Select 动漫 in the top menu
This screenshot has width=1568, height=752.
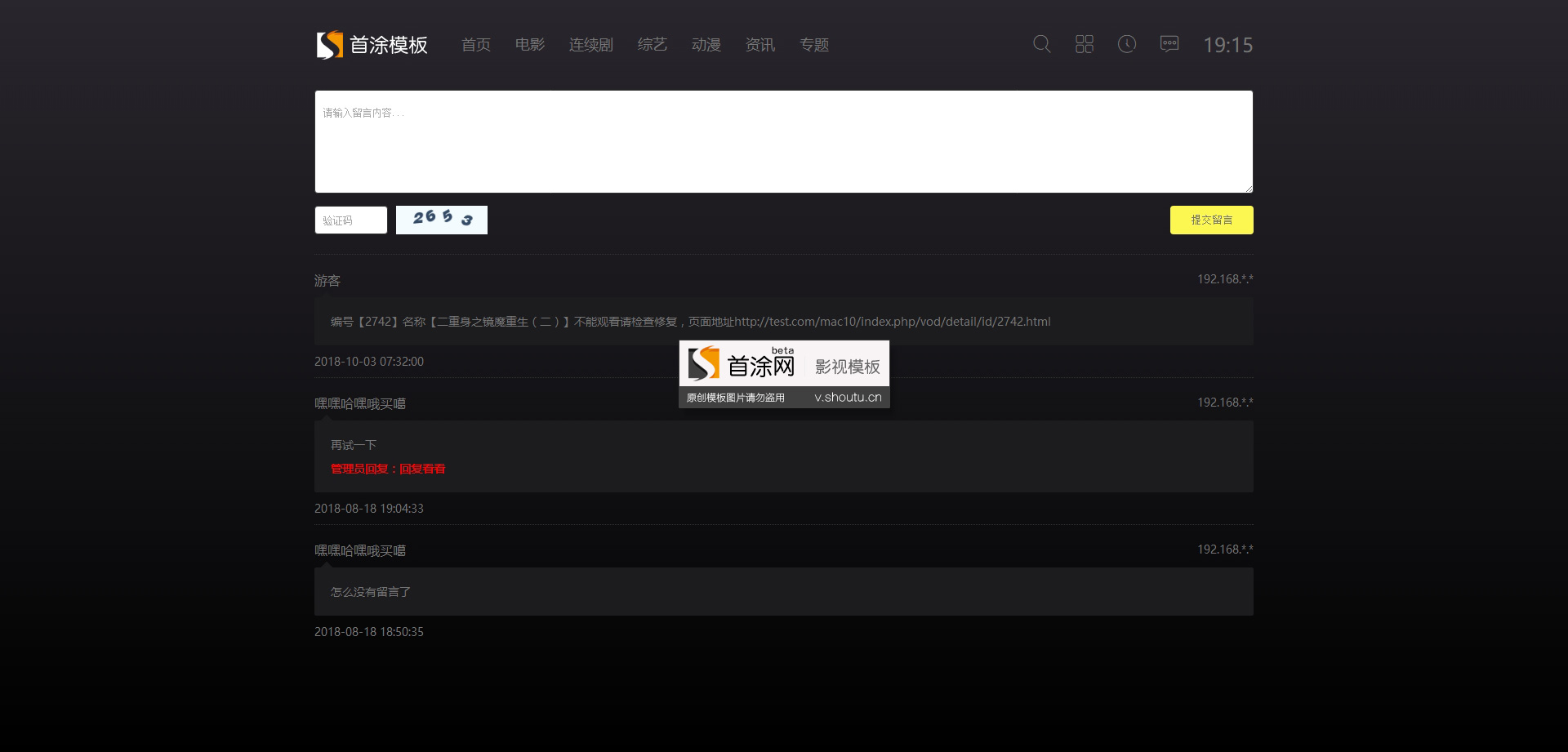pyautogui.click(x=706, y=45)
